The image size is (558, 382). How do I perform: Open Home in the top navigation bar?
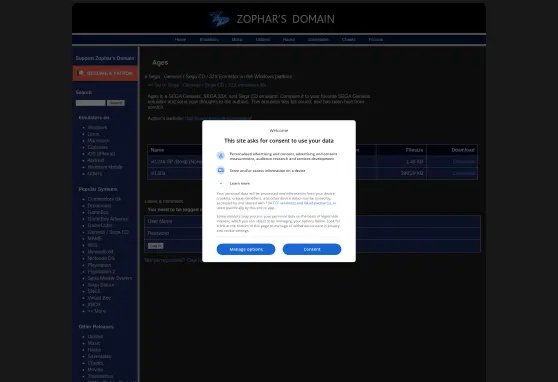pos(180,40)
